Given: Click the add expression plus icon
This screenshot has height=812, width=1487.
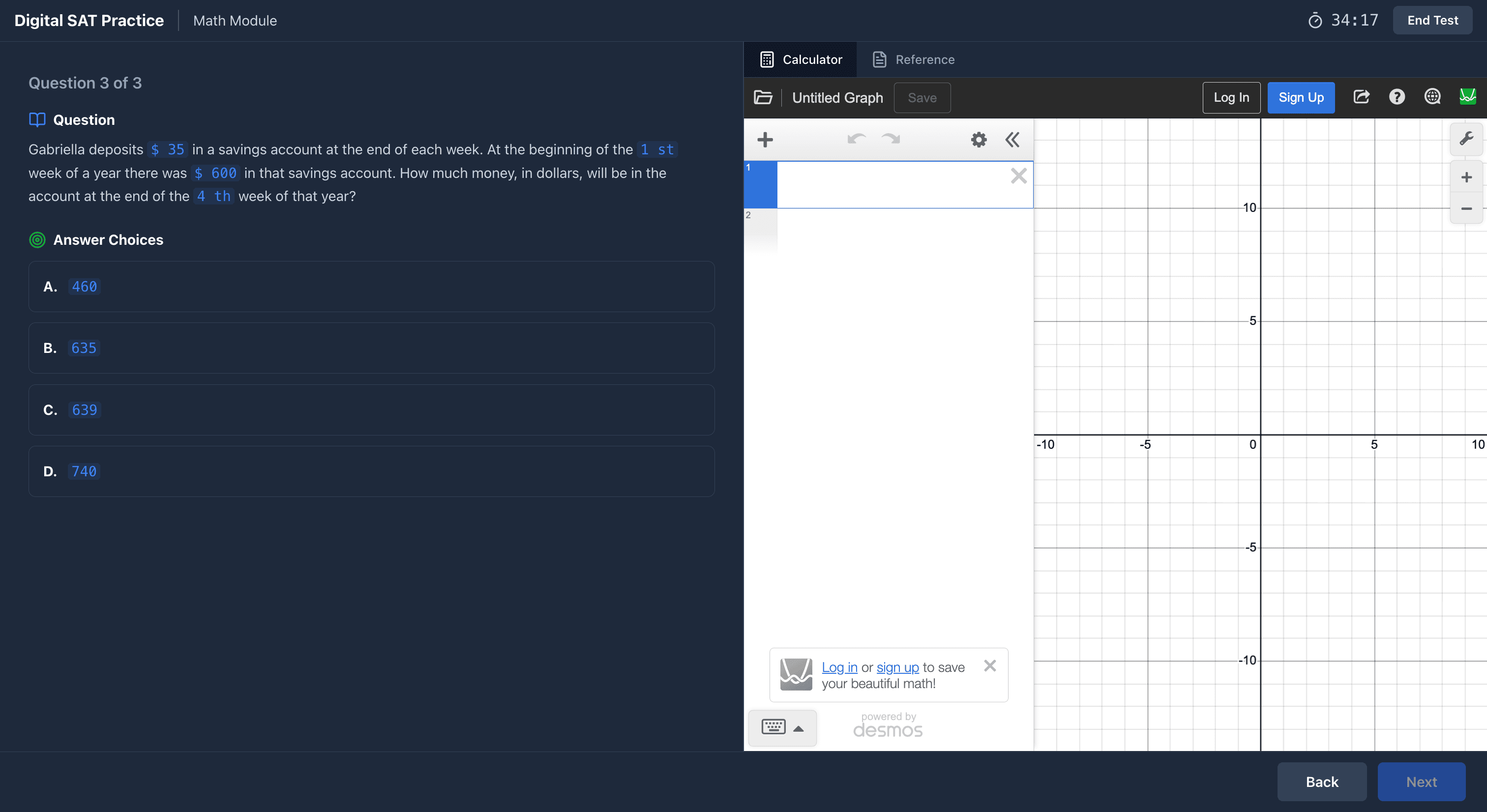Looking at the screenshot, I should point(765,140).
